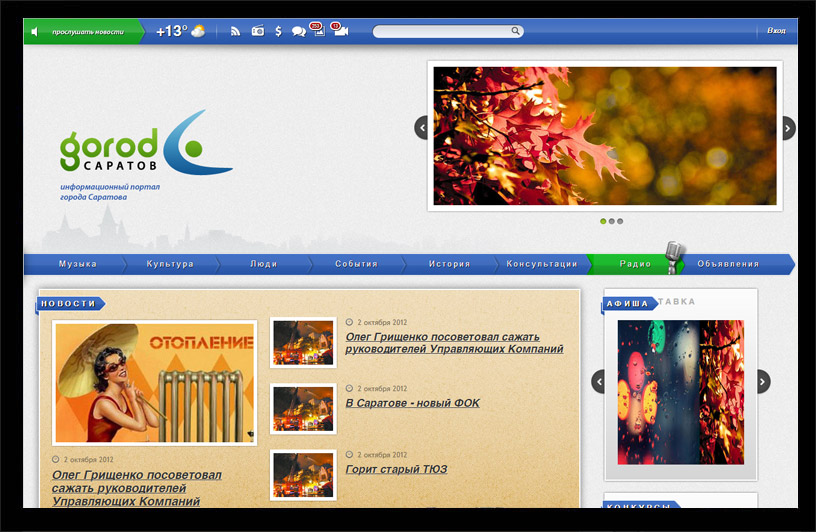Select the second slideshow dot

click(612, 221)
